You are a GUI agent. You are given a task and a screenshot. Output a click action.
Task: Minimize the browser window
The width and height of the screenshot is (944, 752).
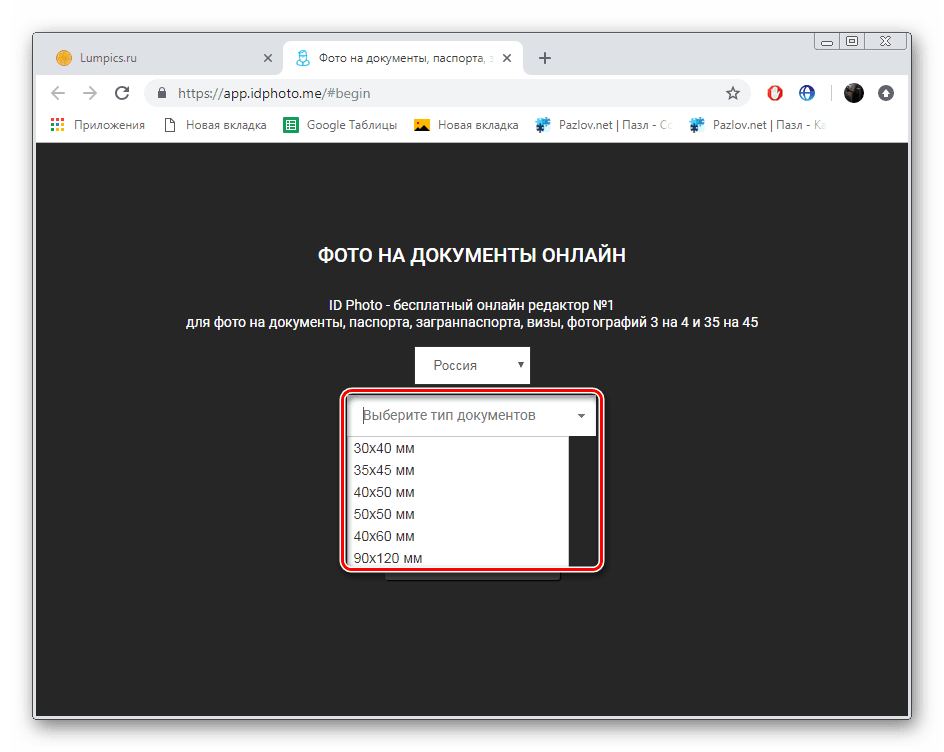[827, 41]
